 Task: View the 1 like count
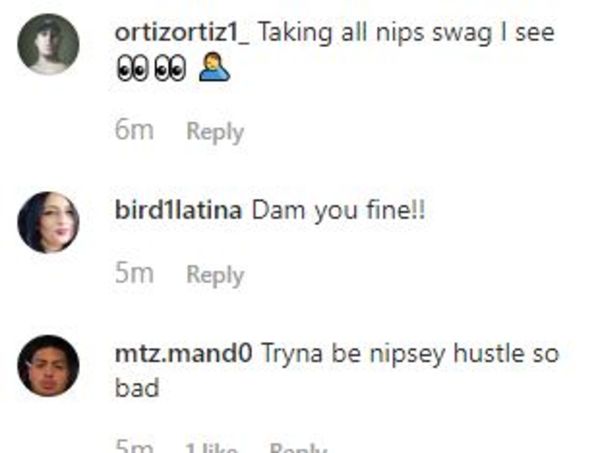[211, 448]
